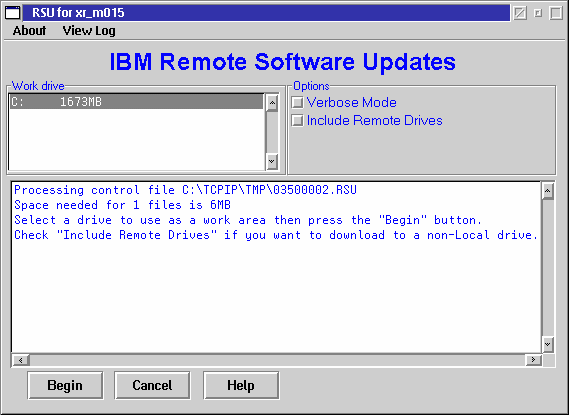Click the Help button

(x=241, y=385)
